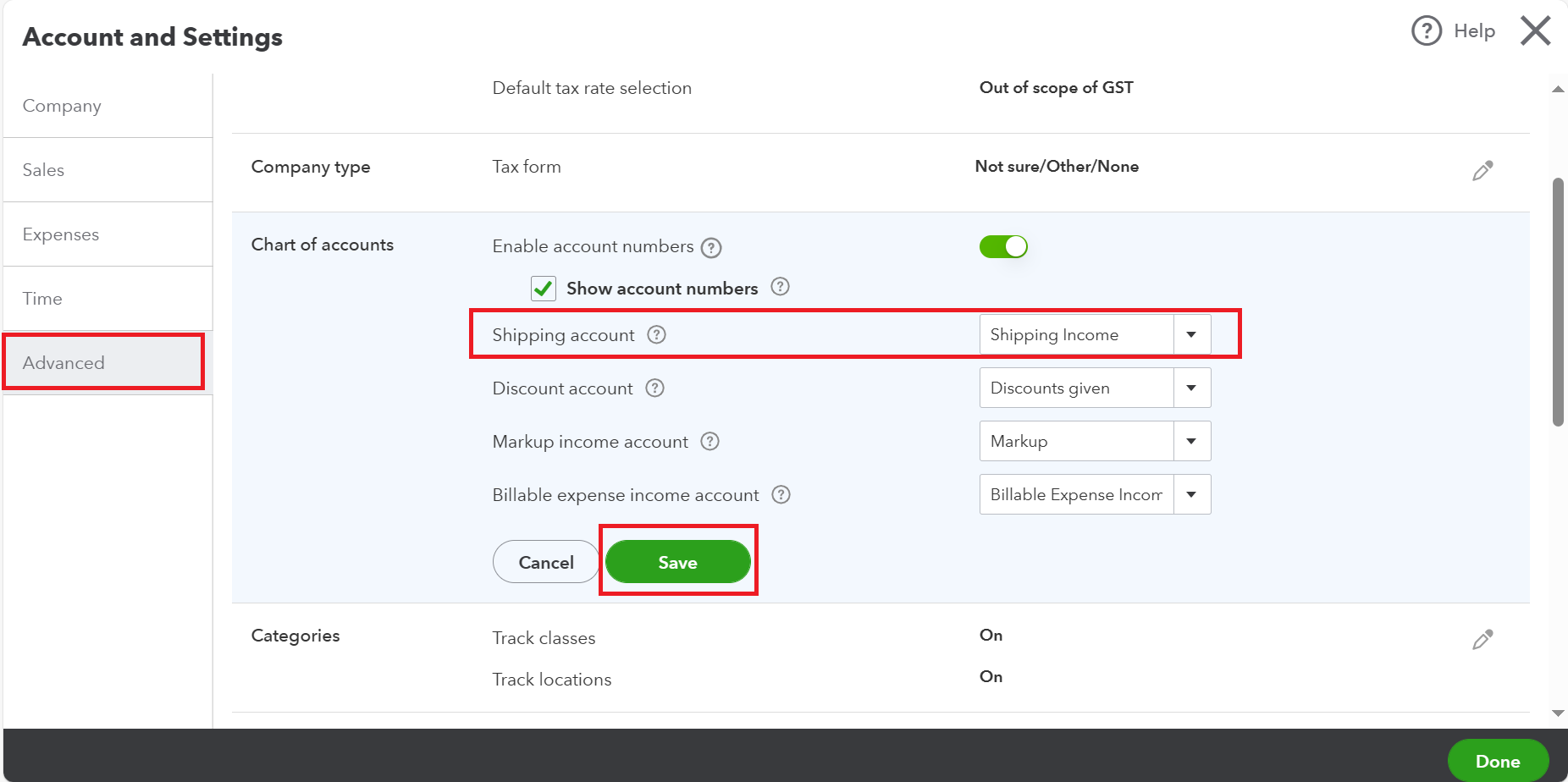Expand the Billable Expense Income dropdown

(1191, 494)
